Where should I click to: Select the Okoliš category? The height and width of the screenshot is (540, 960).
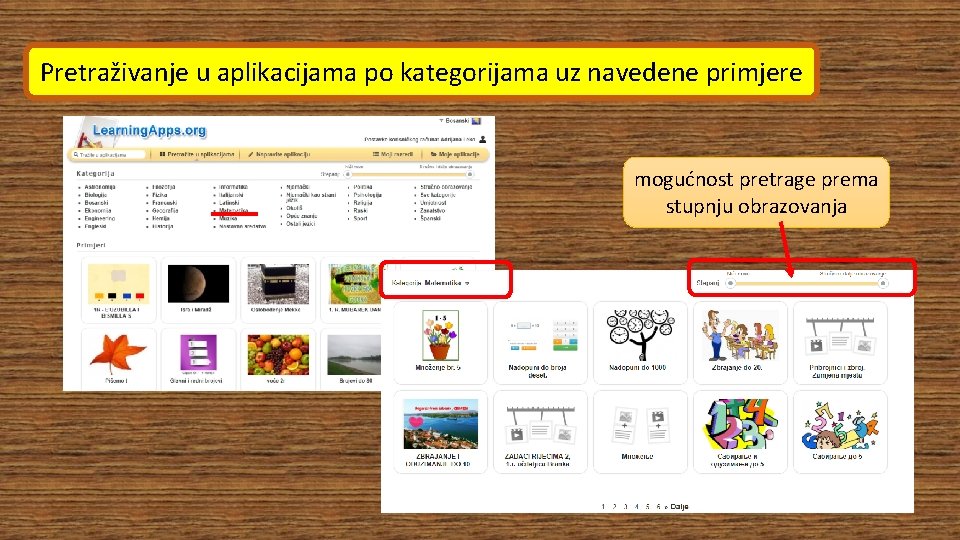click(x=294, y=208)
